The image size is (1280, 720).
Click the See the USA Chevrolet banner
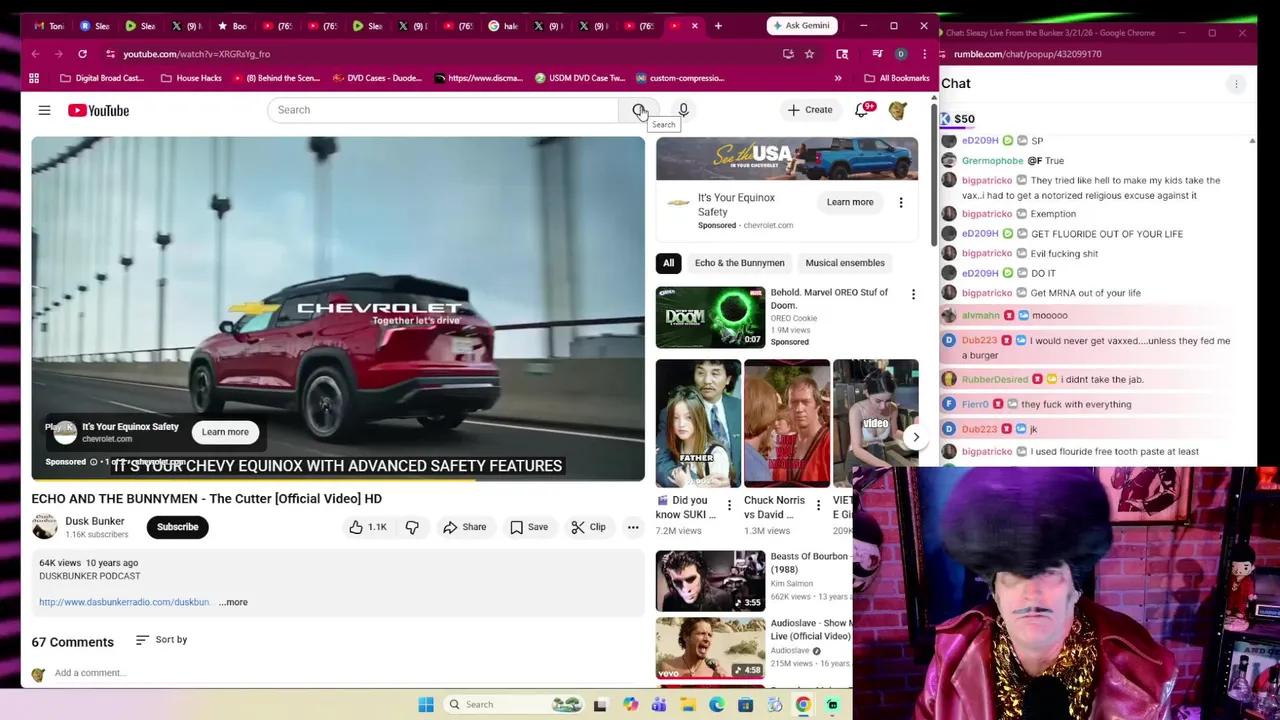(x=787, y=159)
